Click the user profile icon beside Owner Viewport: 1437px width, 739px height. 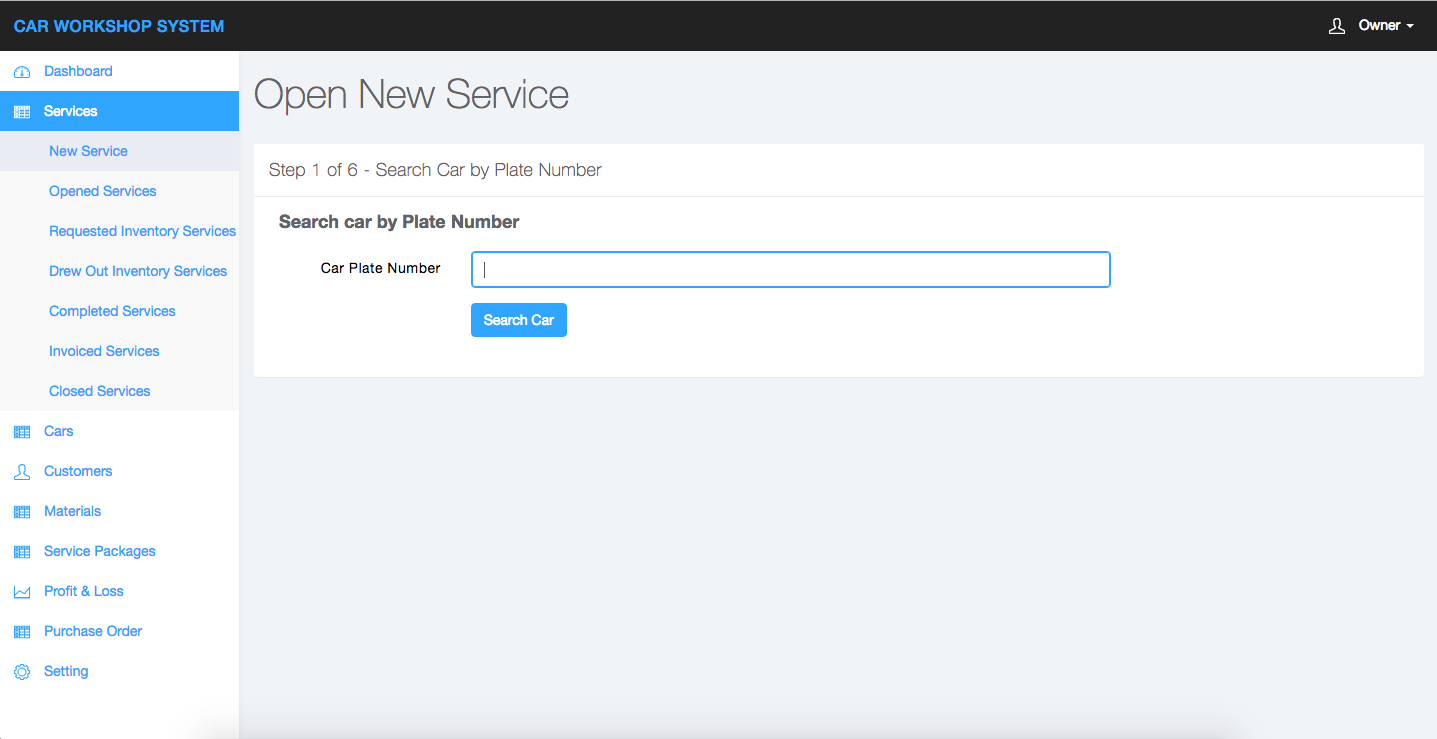(1337, 26)
